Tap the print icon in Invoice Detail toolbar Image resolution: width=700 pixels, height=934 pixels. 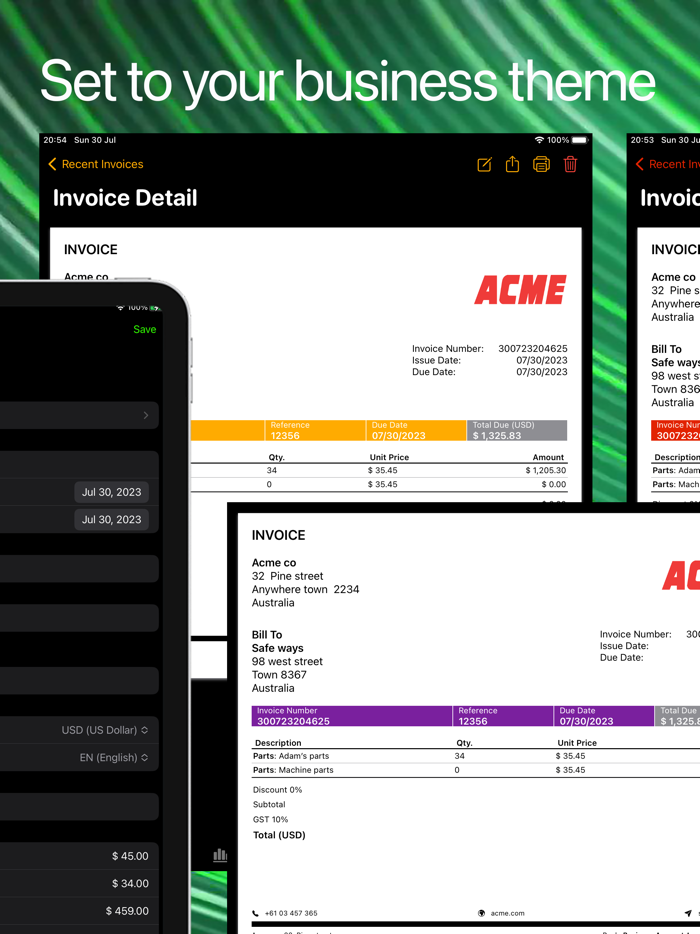tap(541, 164)
